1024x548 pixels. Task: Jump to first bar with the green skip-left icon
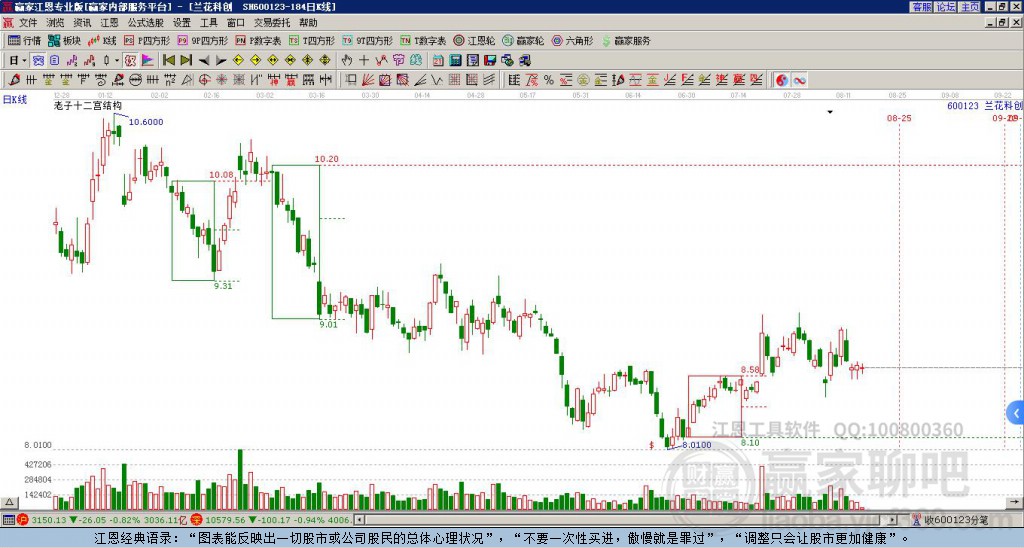pos(168,61)
